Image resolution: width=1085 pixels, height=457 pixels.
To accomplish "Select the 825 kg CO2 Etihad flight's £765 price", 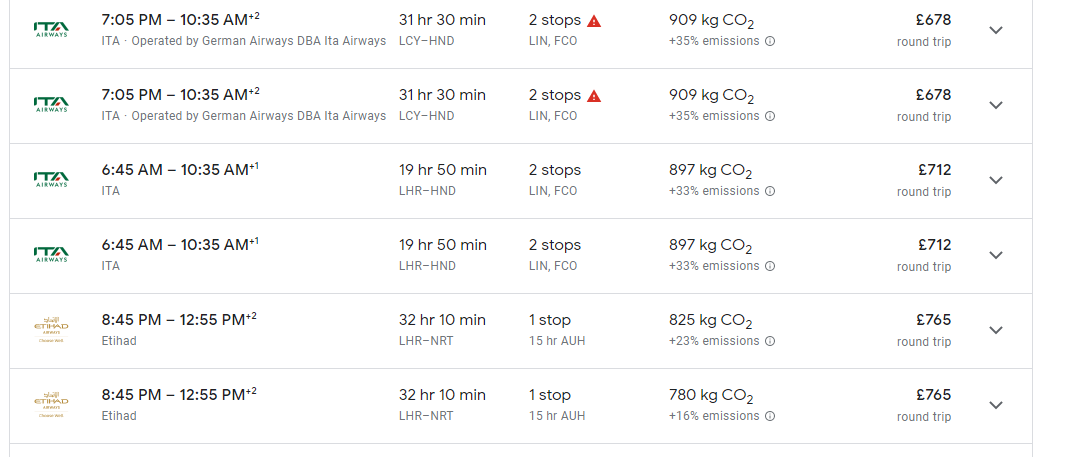I will 934,320.
